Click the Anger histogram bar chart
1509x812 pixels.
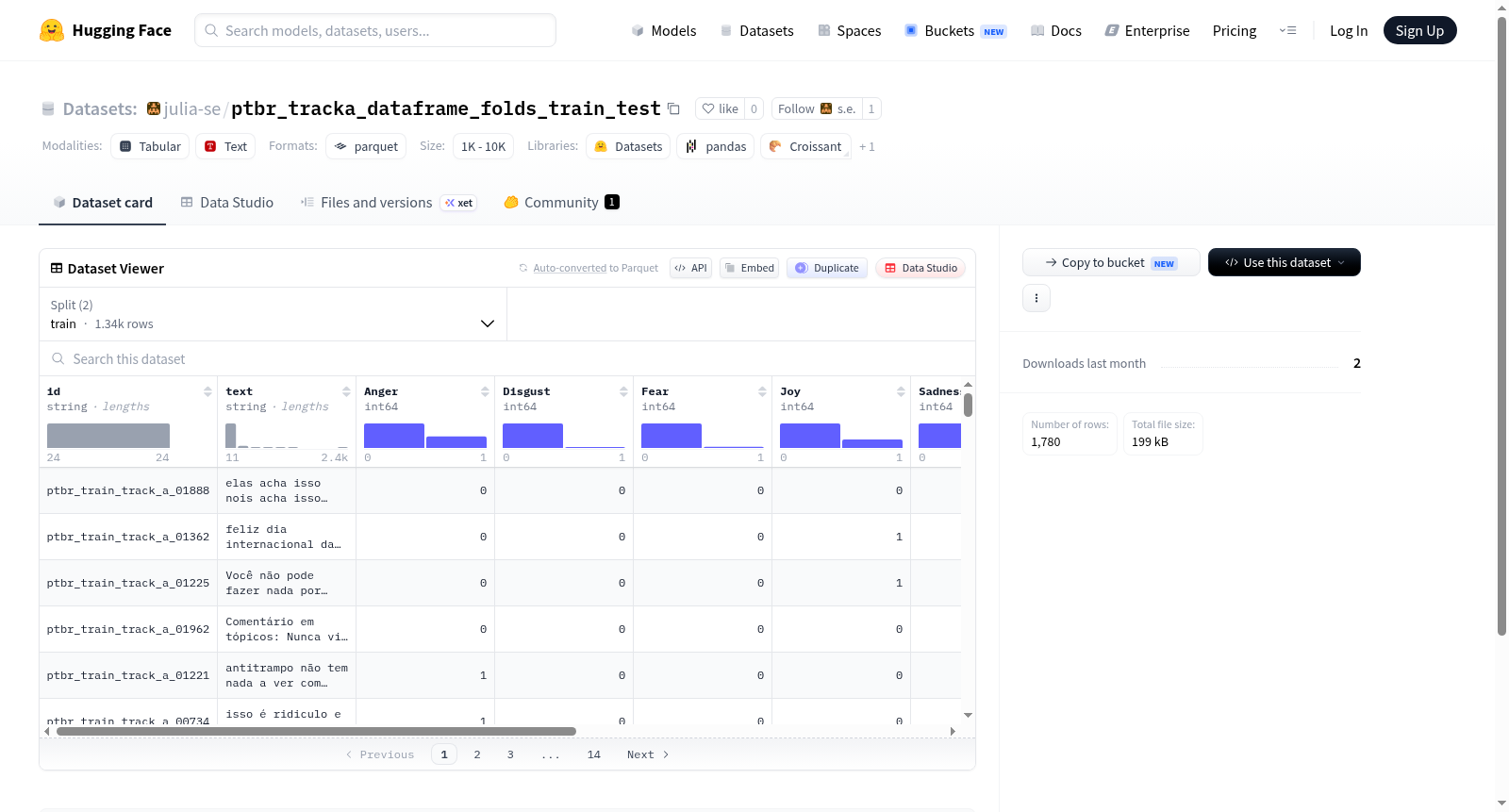(425, 436)
